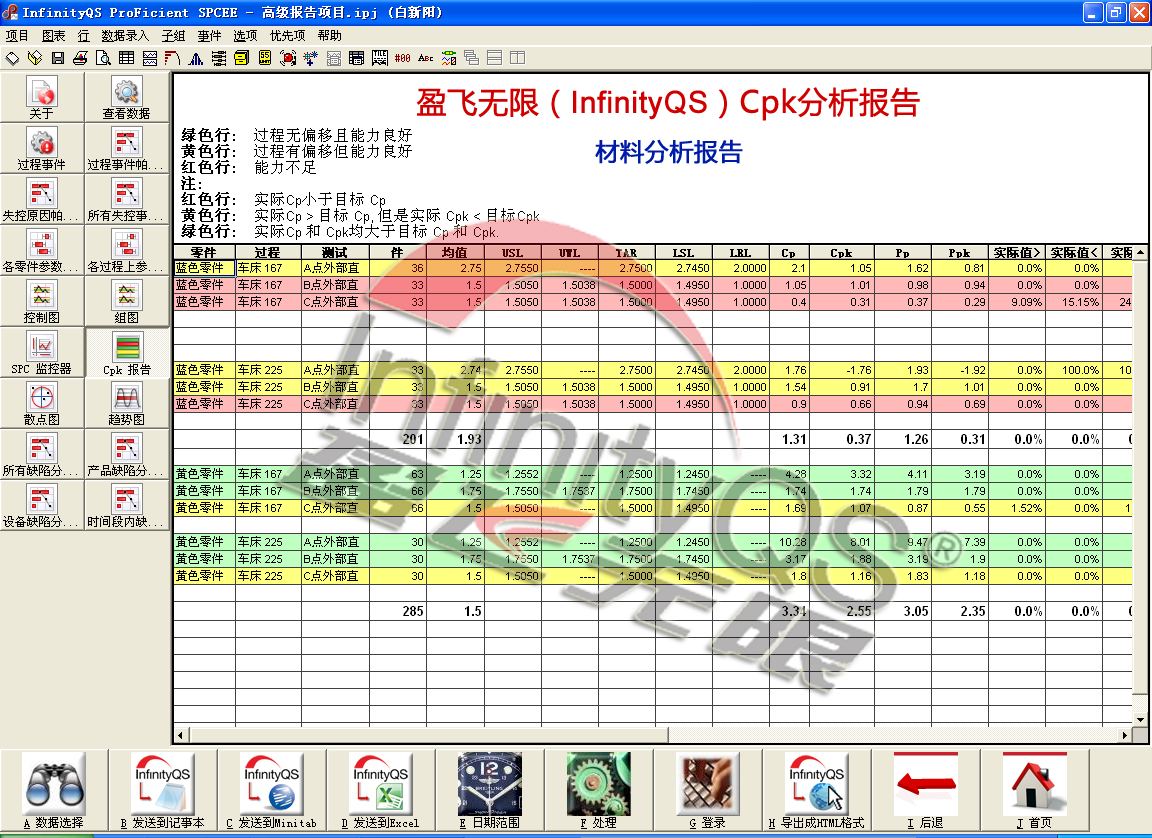Screen dimensions: 1152x838
Task: Click the 285 total count cell
Action: pyautogui.click(x=397, y=611)
